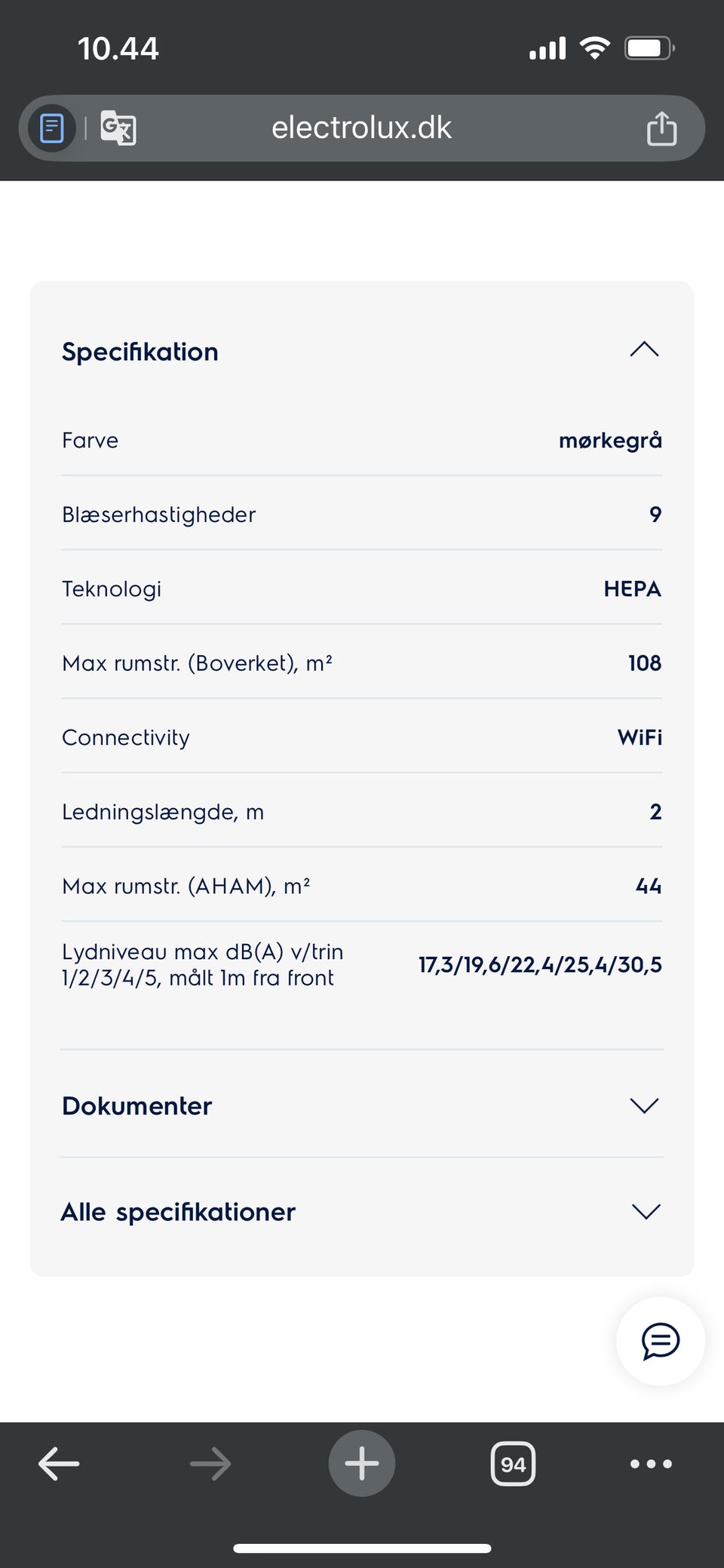Tap the battery indicator in status bar

pos(649,49)
